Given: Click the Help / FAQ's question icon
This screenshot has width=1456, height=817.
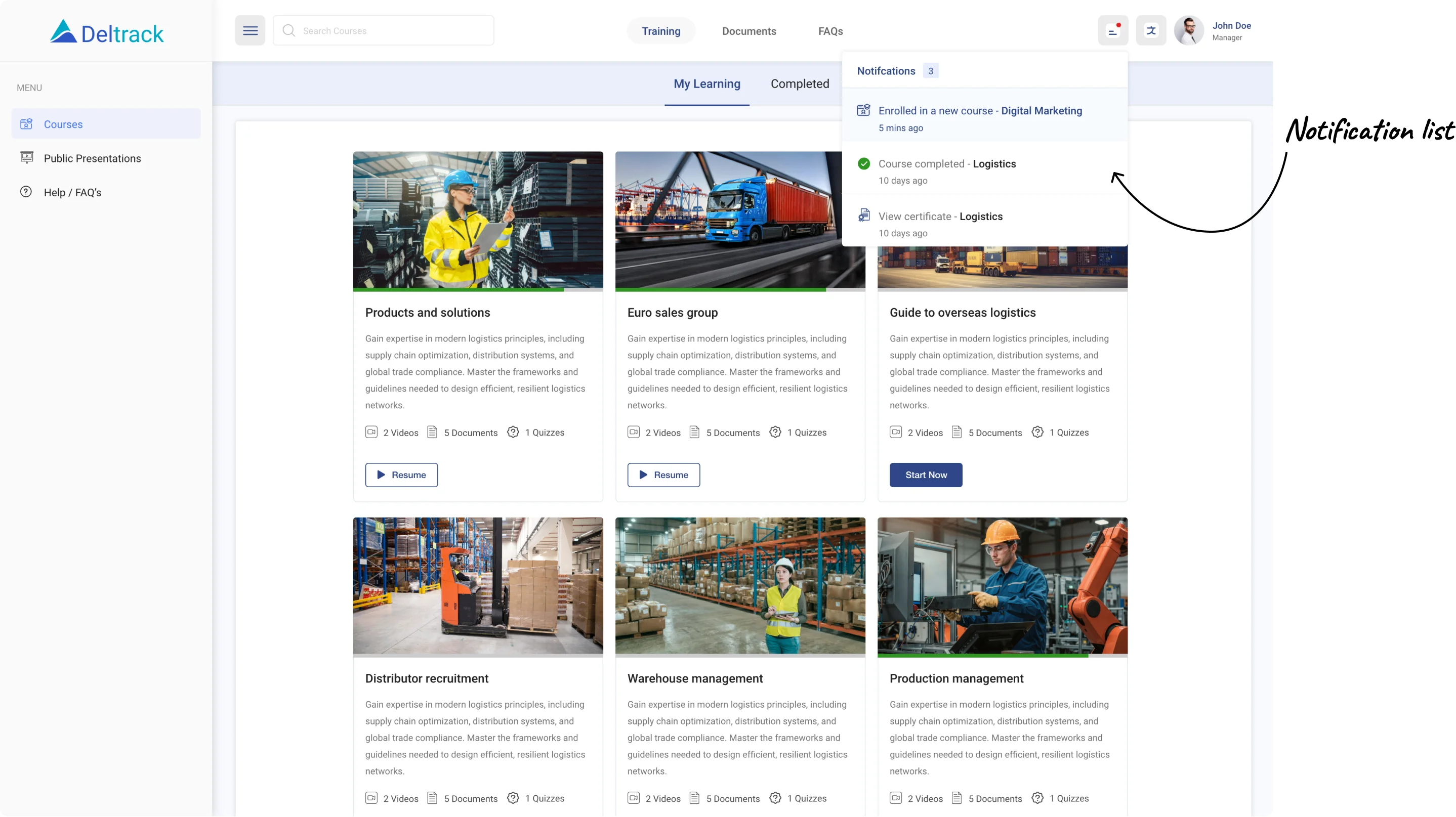Looking at the screenshot, I should point(26,192).
